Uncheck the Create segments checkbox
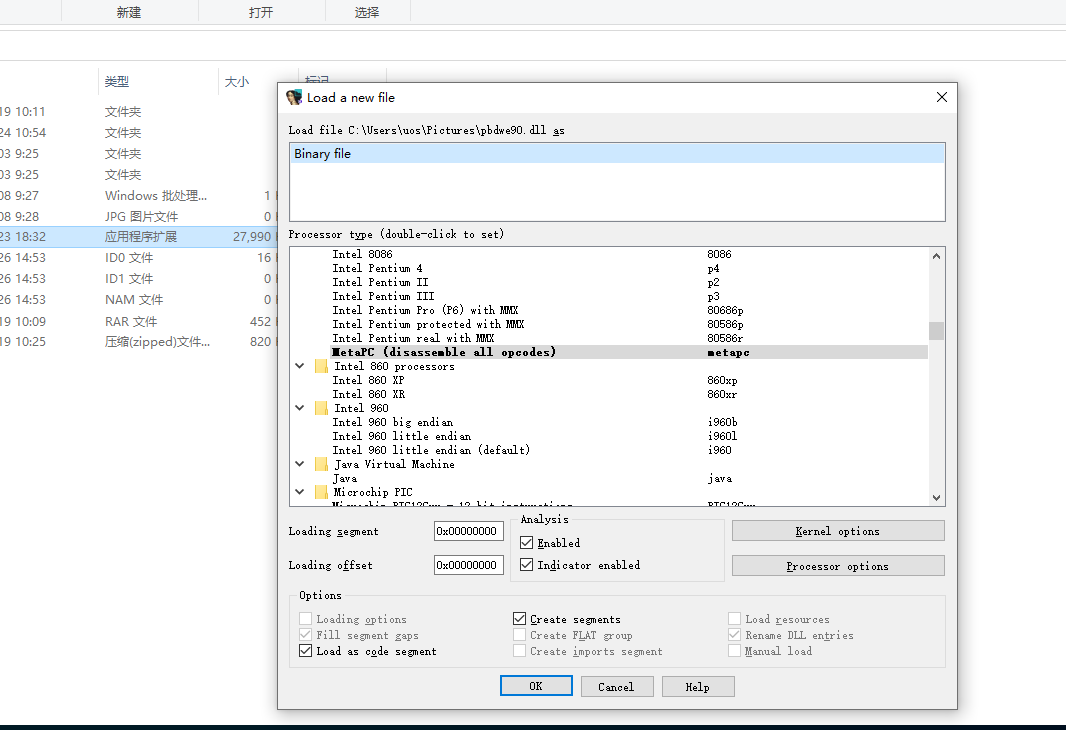1066x730 pixels. click(x=520, y=618)
